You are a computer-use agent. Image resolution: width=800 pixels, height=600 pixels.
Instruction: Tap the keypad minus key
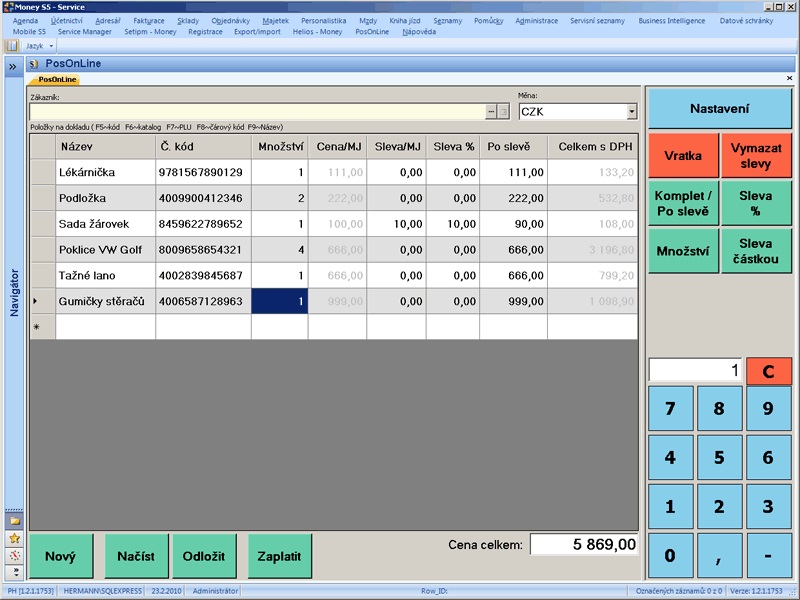(x=768, y=555)
